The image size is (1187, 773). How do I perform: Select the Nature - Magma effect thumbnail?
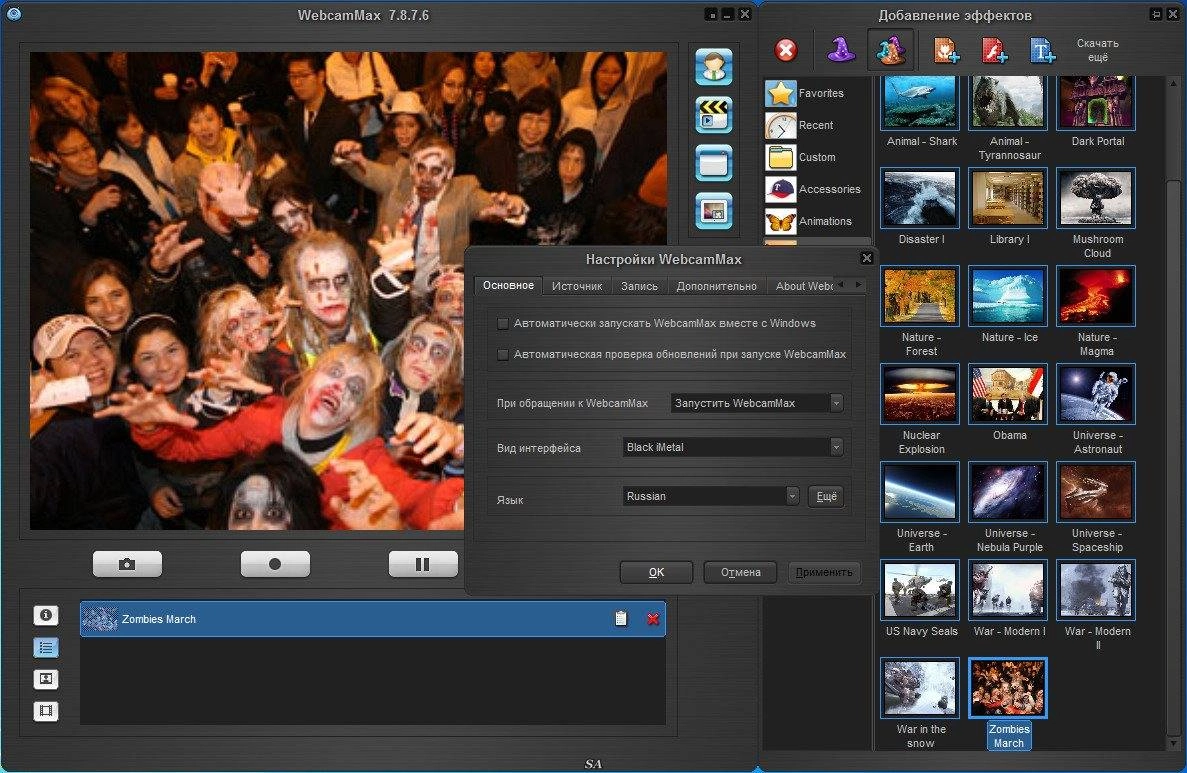1095,296
